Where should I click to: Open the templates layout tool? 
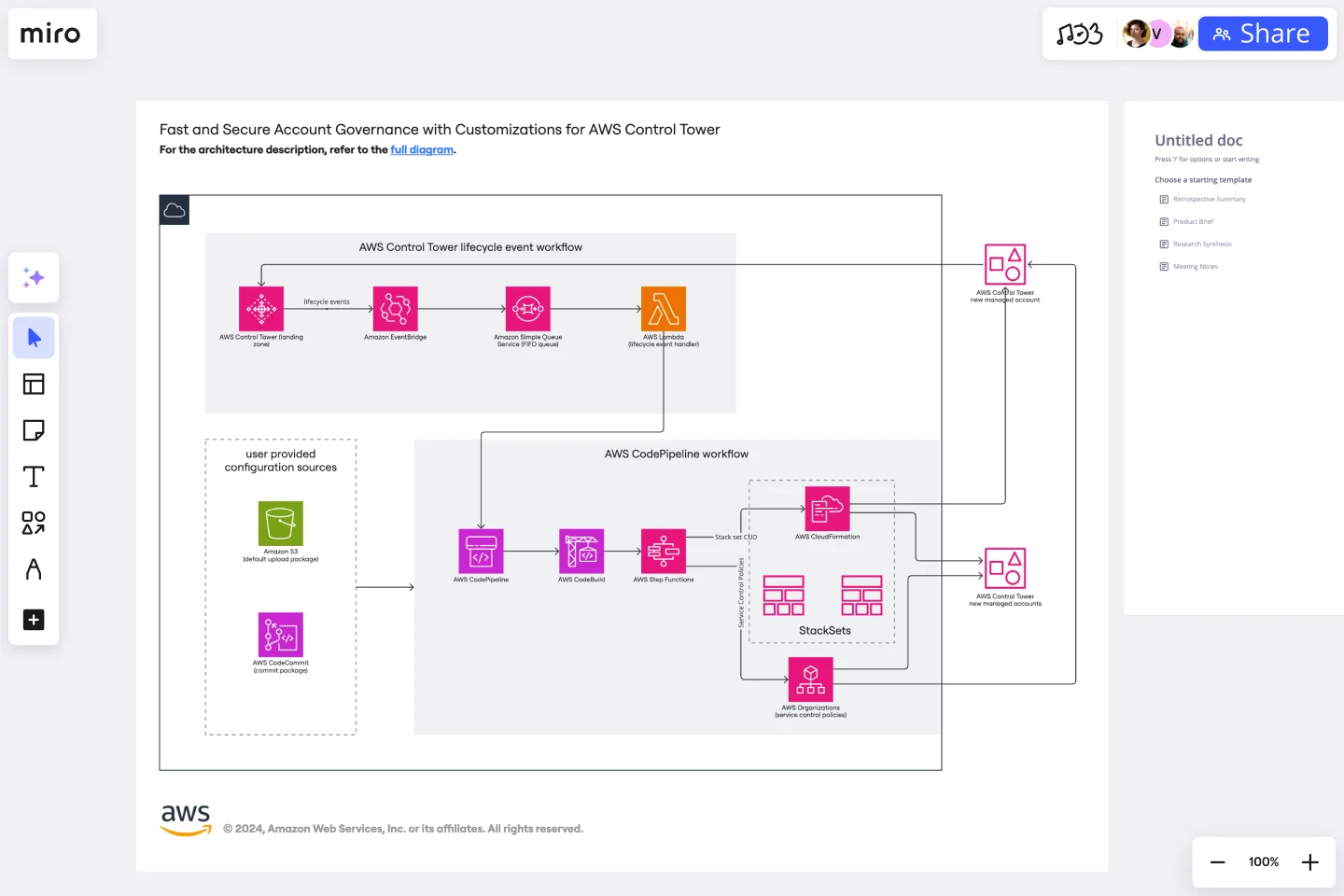click(34, 384)
